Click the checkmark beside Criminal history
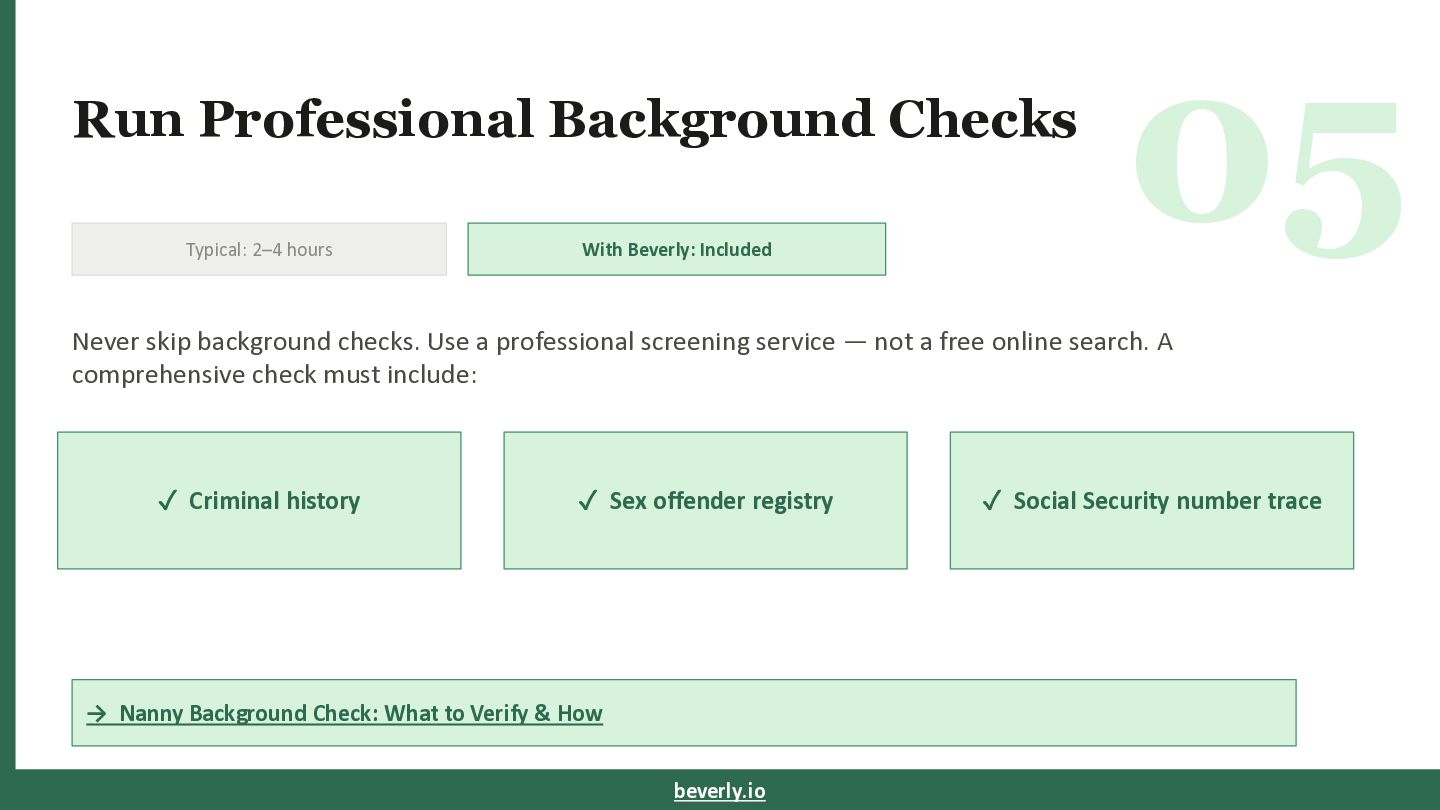 point(167,501)
